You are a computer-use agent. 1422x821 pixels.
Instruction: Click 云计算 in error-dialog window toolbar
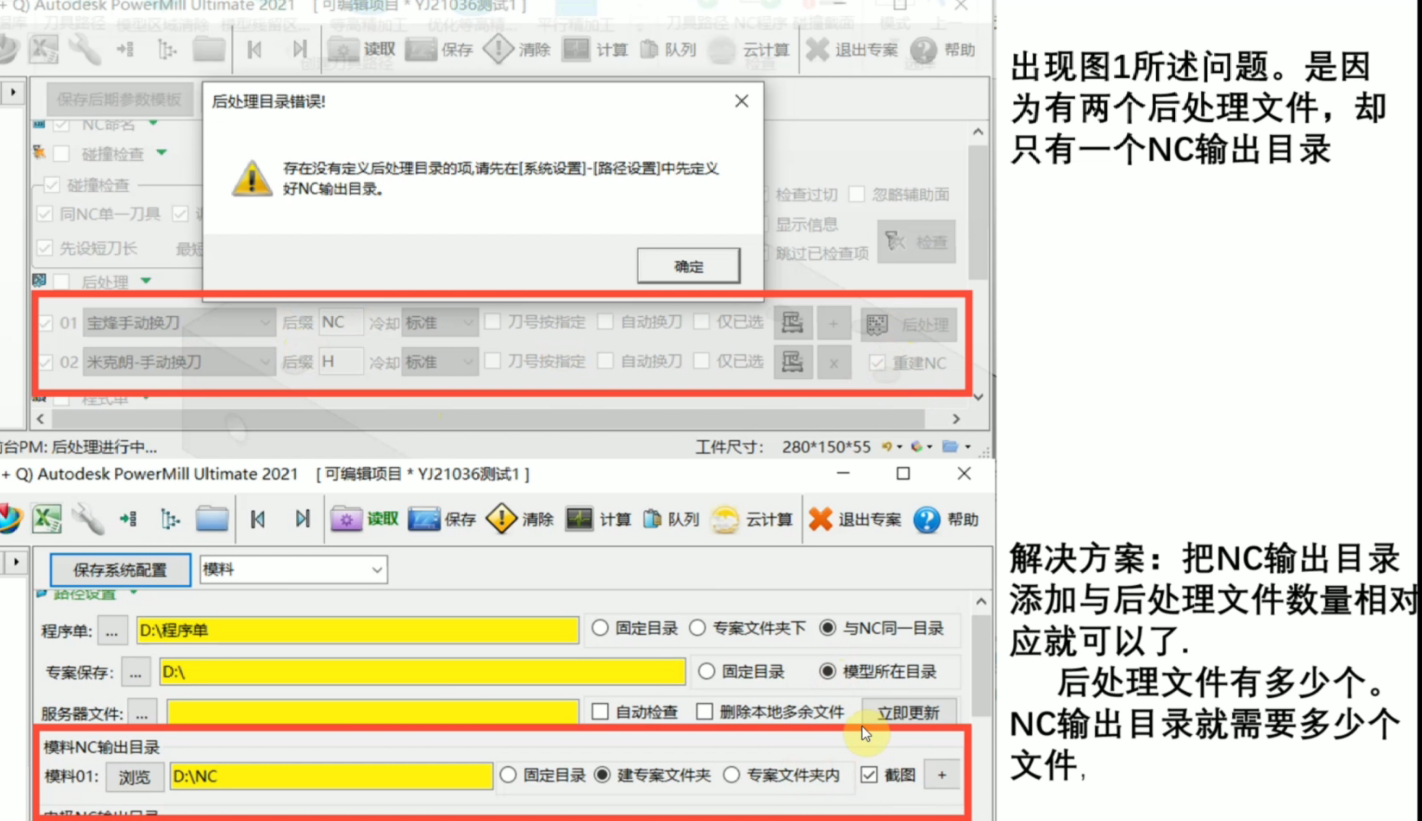[x=748, y=49]
